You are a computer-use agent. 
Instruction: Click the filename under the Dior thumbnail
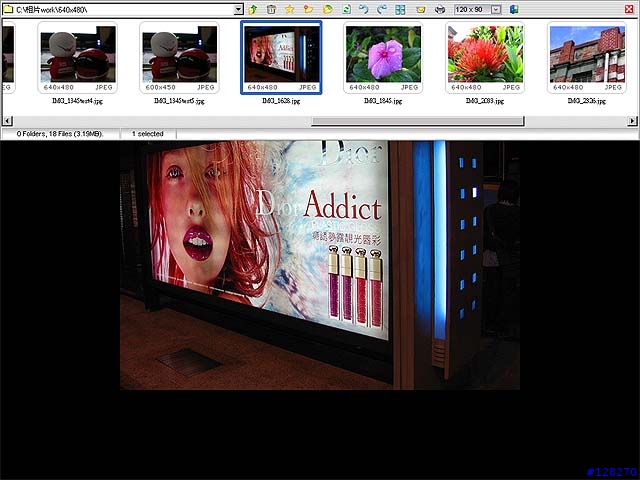pyautogui.click(x=281, y=101)
